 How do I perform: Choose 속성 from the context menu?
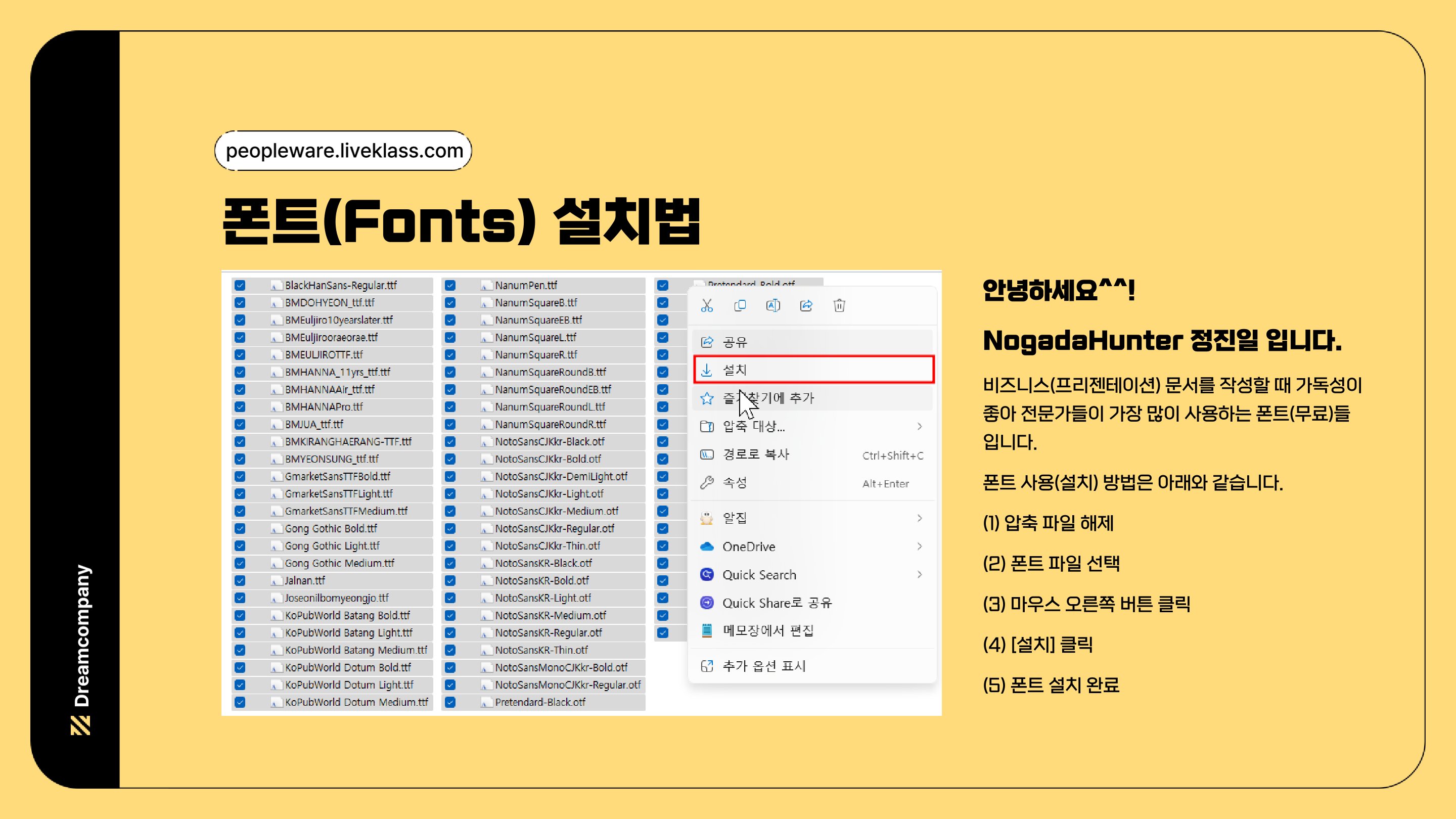click(x=735, y=483)
